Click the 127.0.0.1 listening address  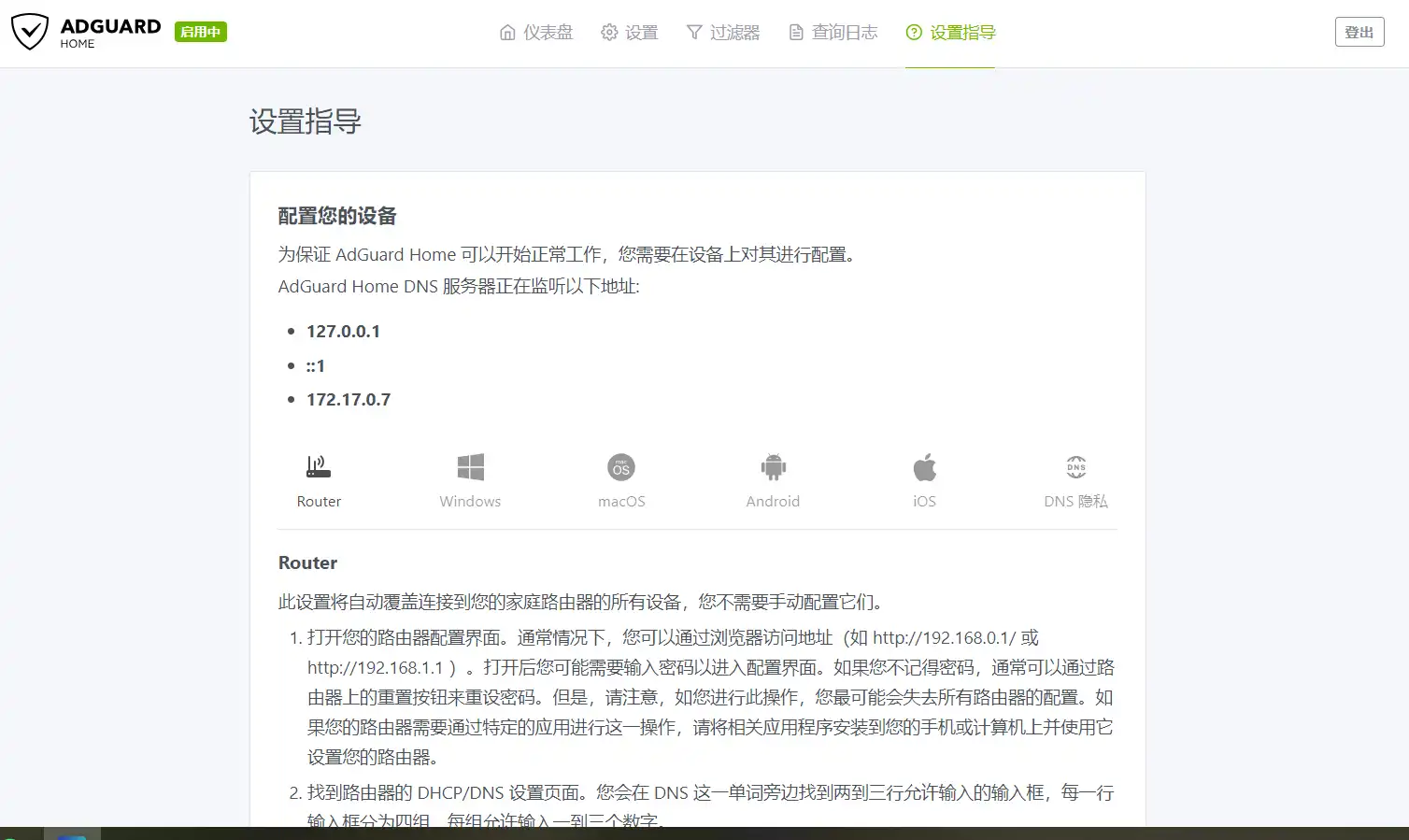tap(343, 332)
